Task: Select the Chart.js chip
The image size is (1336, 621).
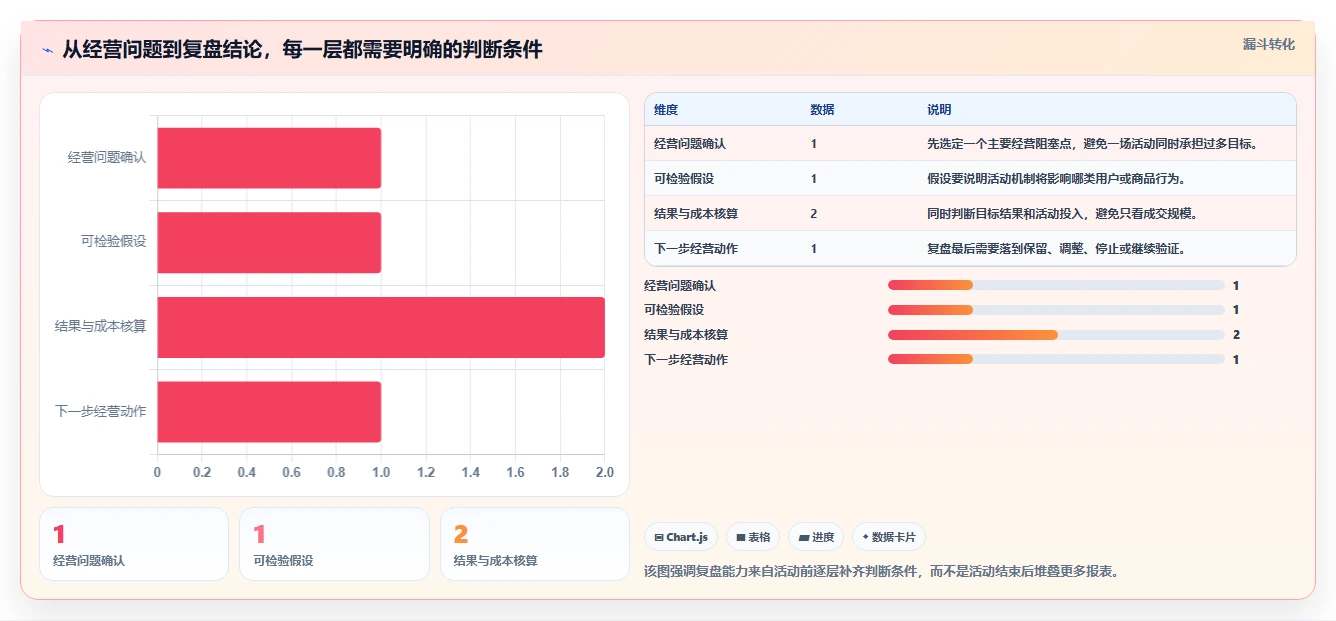Action: click(x=681, y=537)
